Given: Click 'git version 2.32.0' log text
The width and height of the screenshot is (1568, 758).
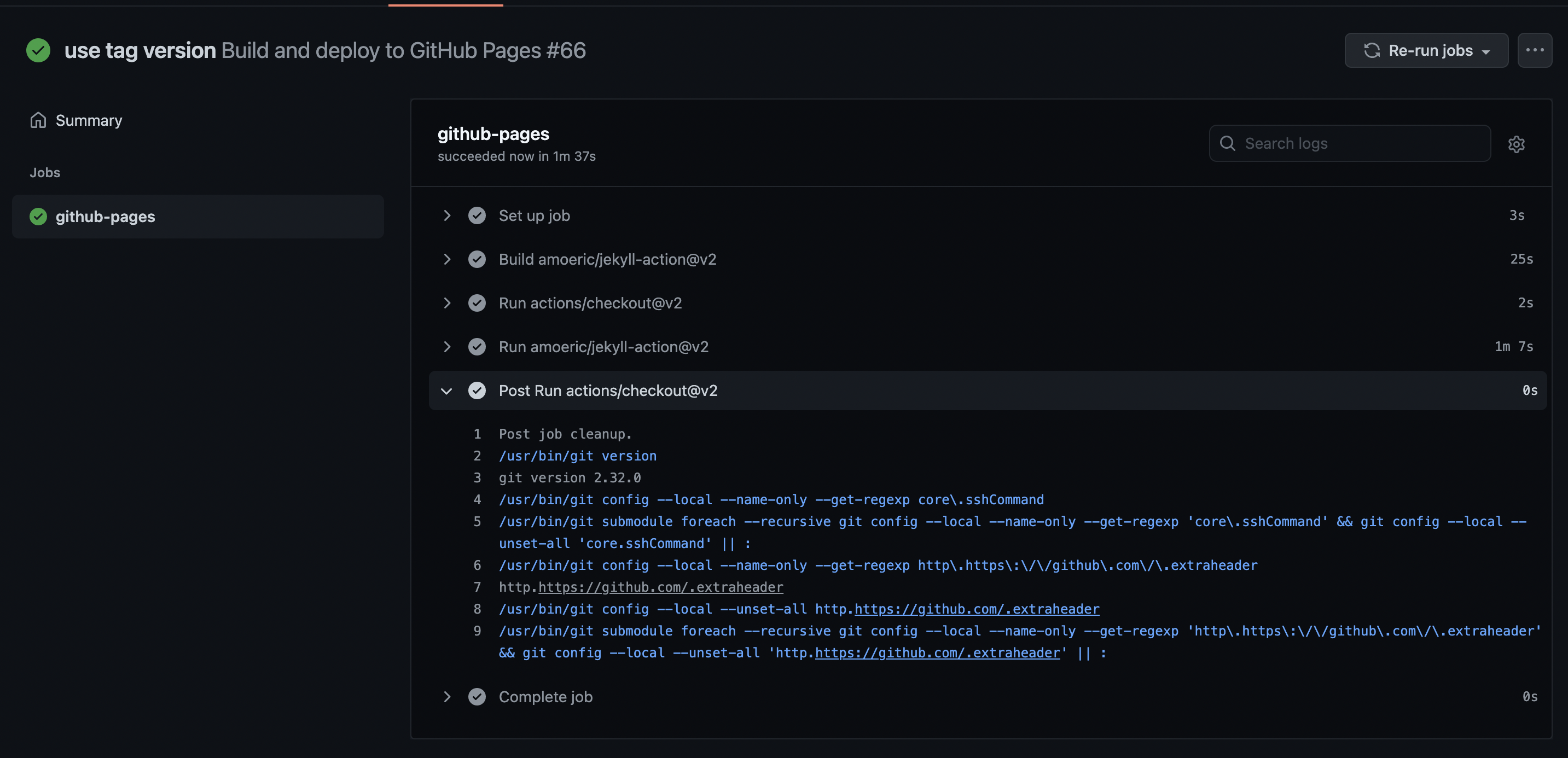Looking at the screenshot, I should (570, 478).
